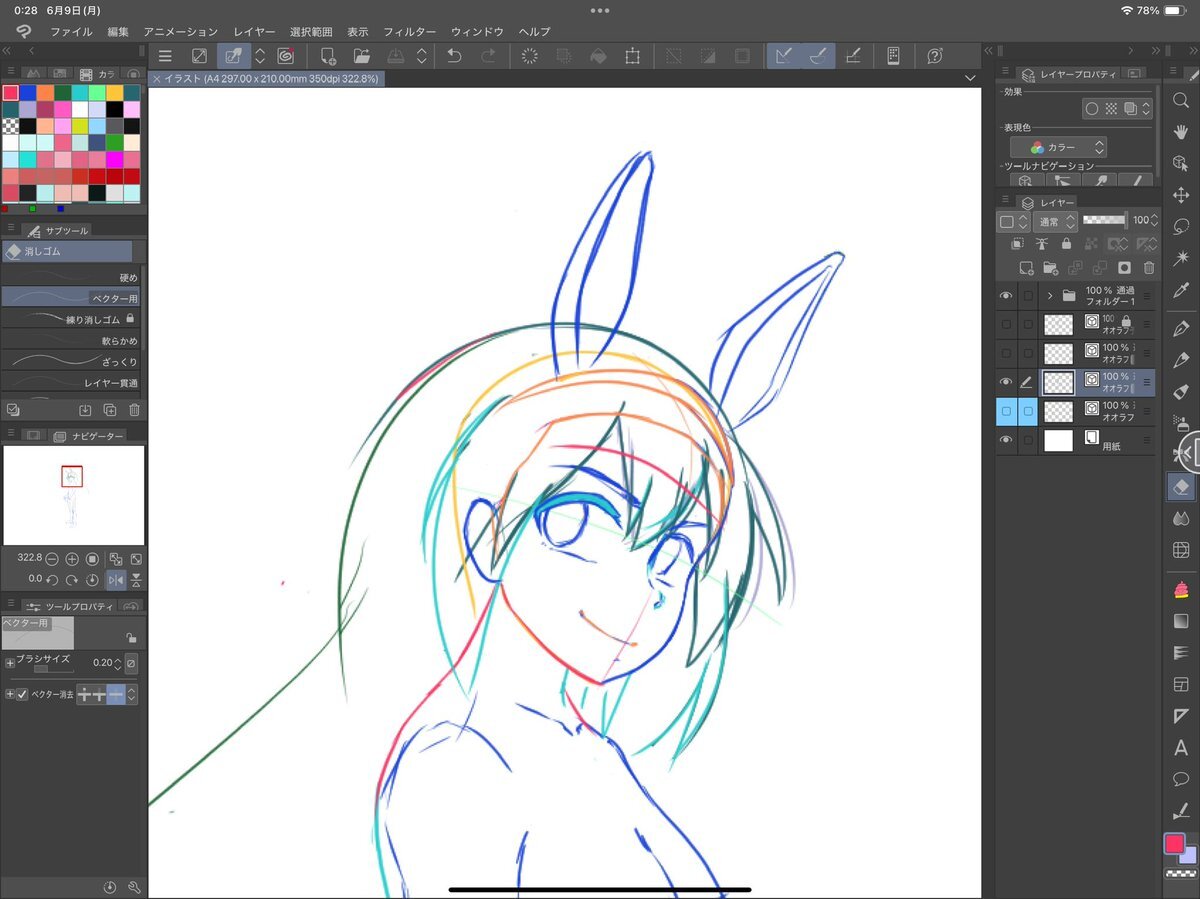The image size is (1200, 899).
Task: Select the Magnifier zoom tool
Action: 1181,100
